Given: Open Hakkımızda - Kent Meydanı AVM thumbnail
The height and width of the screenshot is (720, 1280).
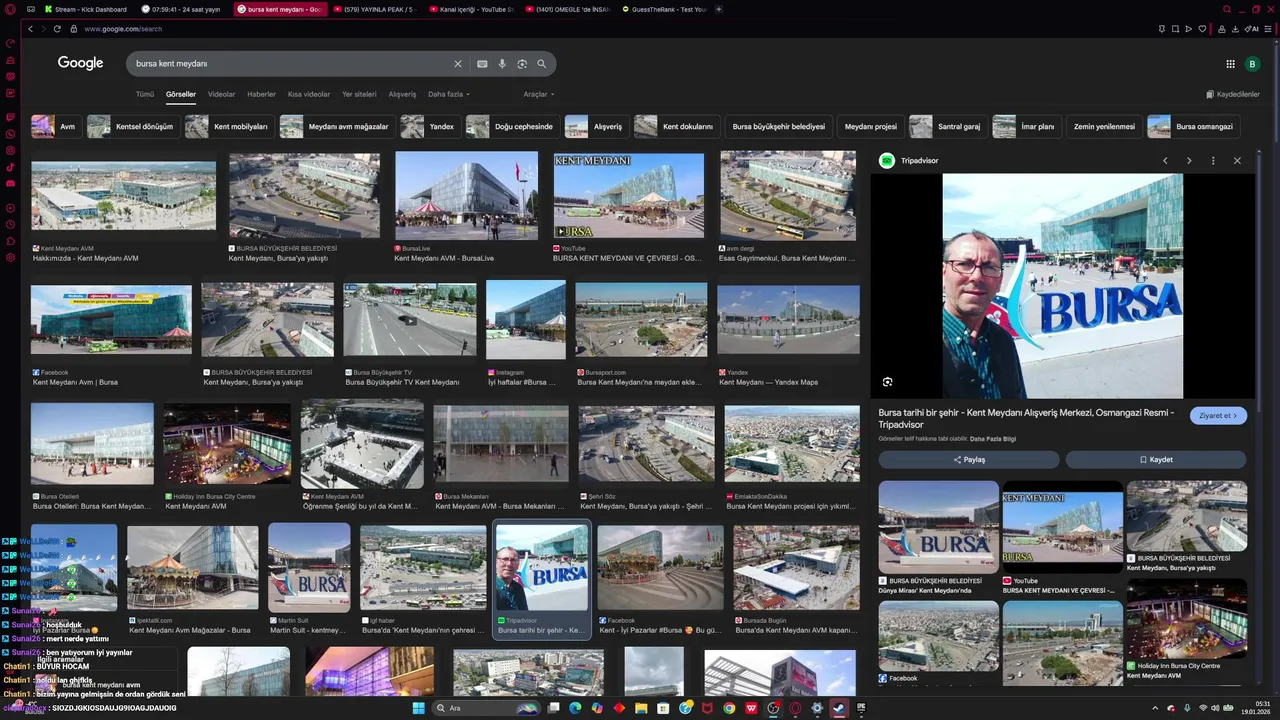Looking at the screenshot, I should 123,195.
